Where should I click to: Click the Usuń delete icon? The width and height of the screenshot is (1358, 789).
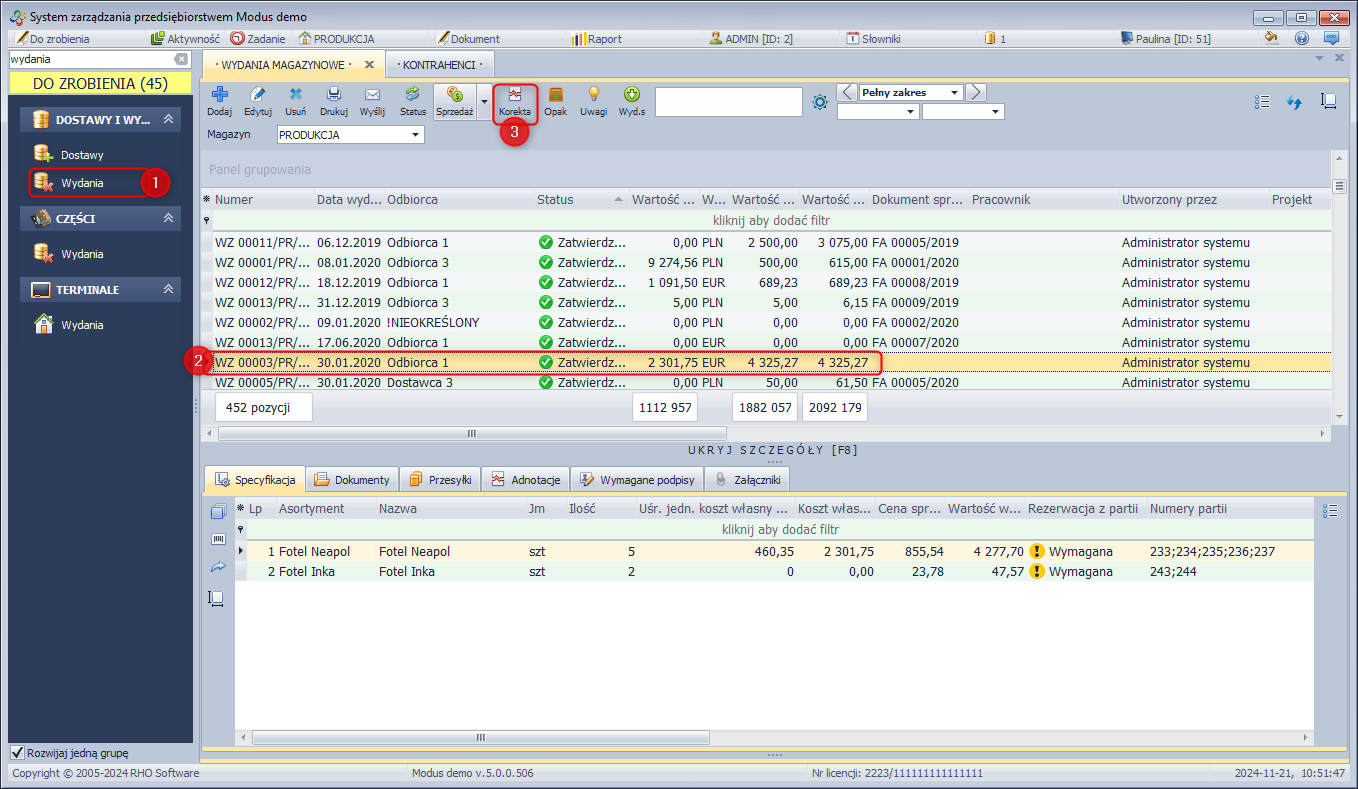tap(296, 95)
